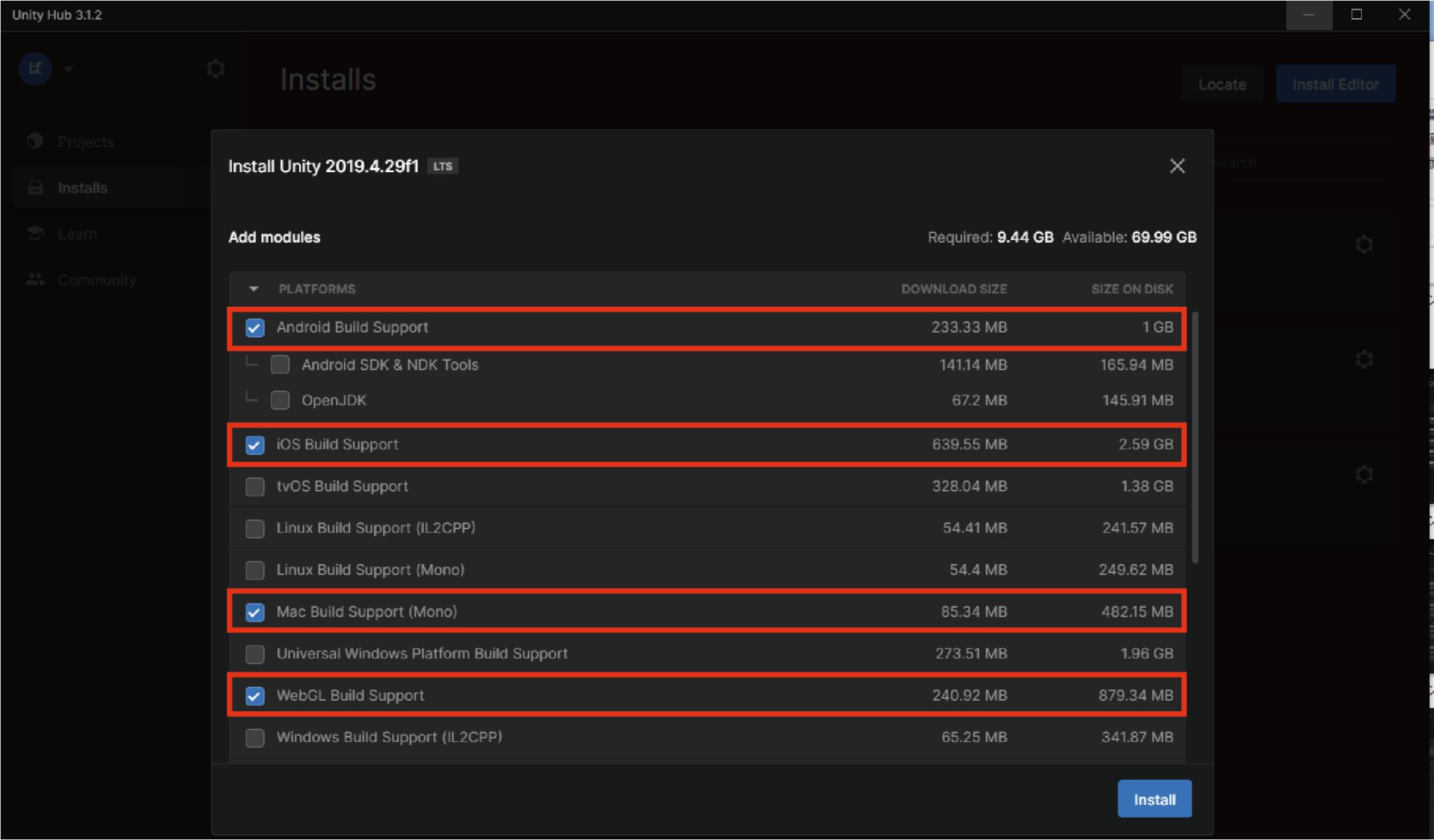Go to the Community sidebar tab
1434x840 pixels.
97,280
